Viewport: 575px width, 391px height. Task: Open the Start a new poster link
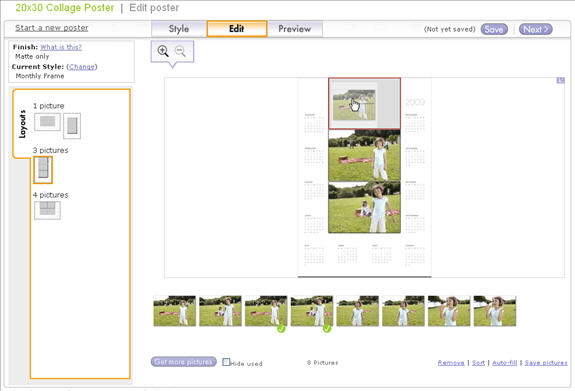tap(51, 28)
